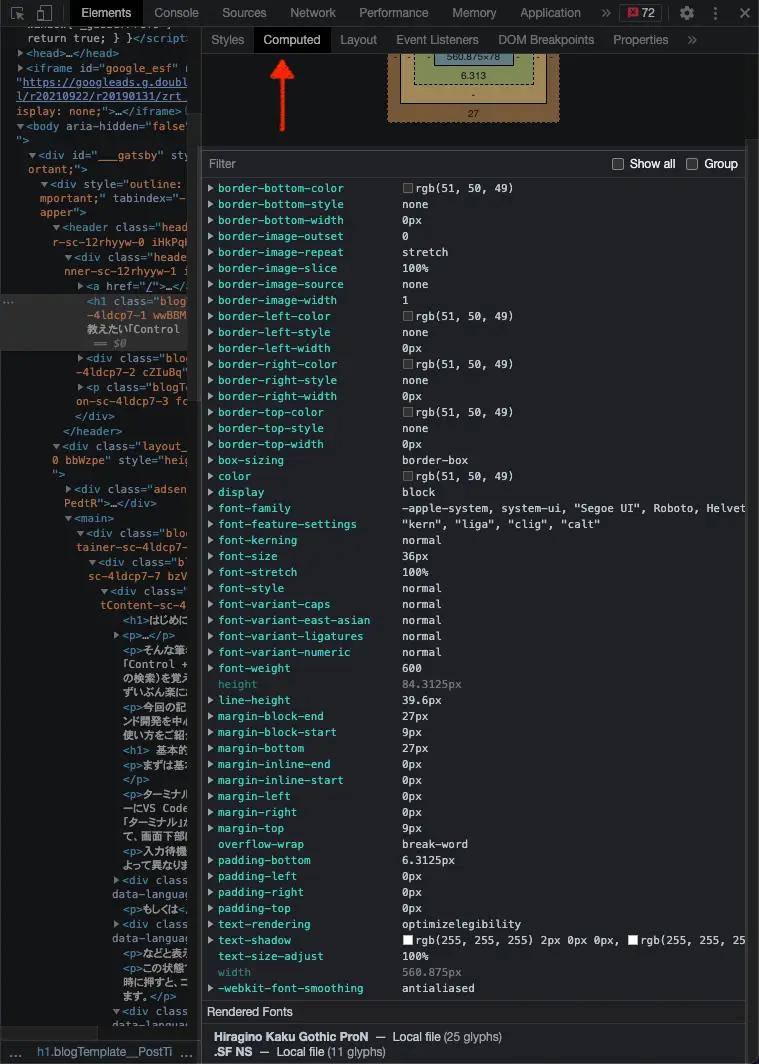This screenshot has height=1064, width=759.
Task: Expand the font-family computed property
Action: point(210,508)
